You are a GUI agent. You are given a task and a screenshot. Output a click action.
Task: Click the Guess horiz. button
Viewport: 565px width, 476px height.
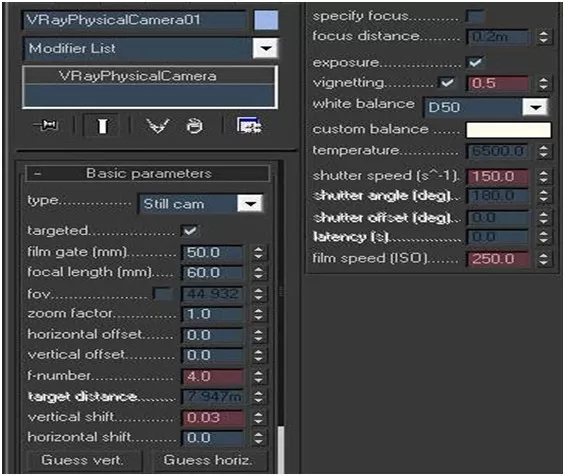coord(208,460)
